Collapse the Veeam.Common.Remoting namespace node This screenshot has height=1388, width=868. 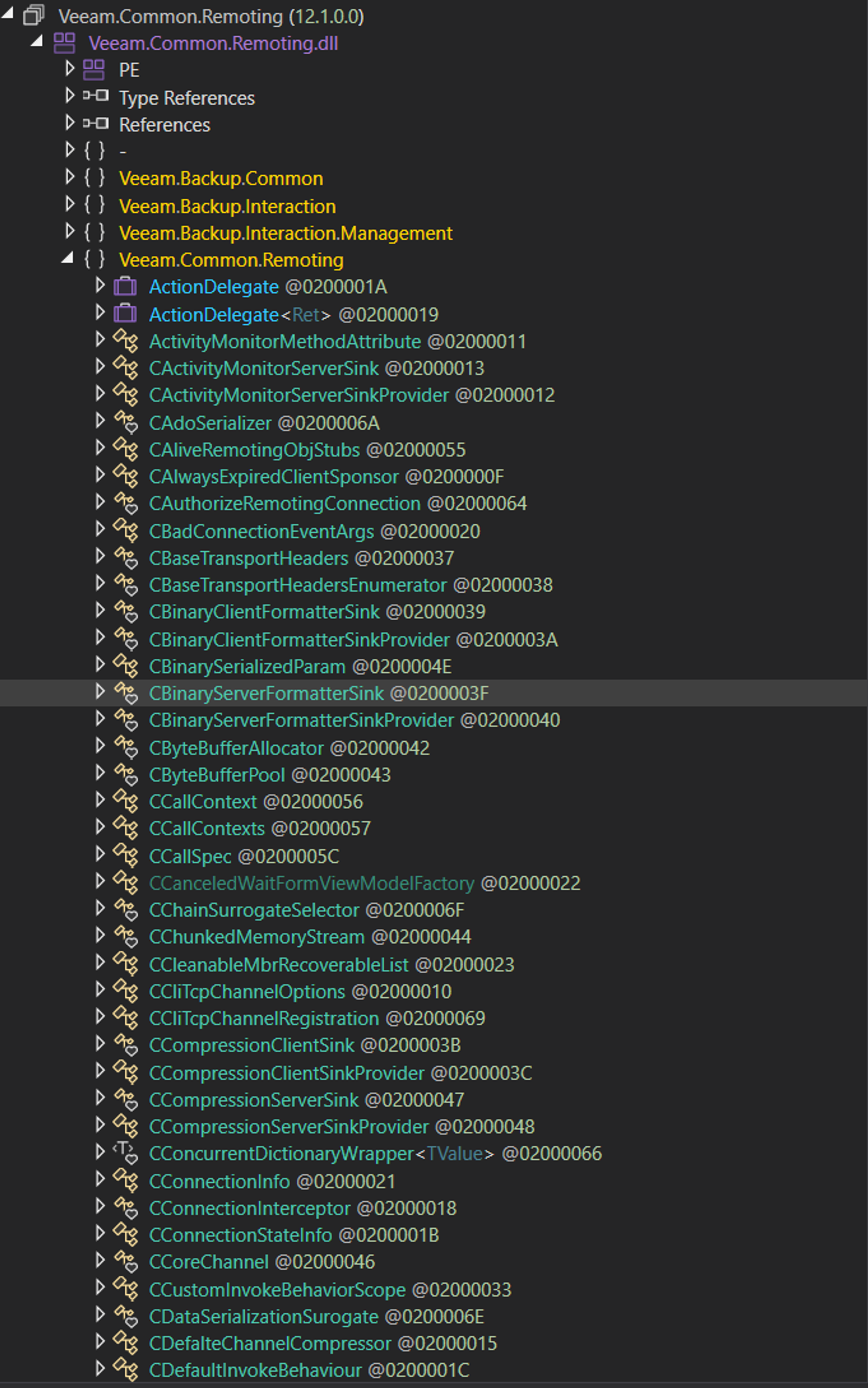click(x=68, y=258)
